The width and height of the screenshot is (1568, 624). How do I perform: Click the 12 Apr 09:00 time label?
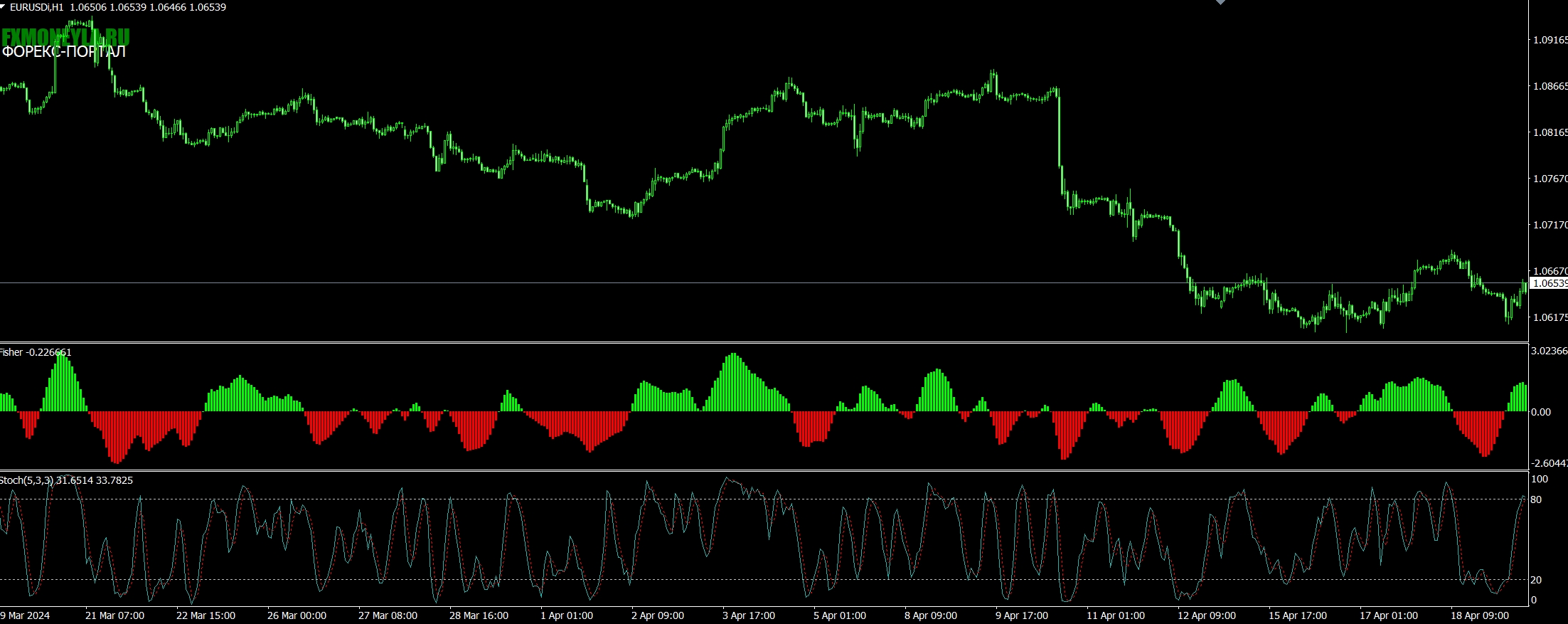[1207, 615]
